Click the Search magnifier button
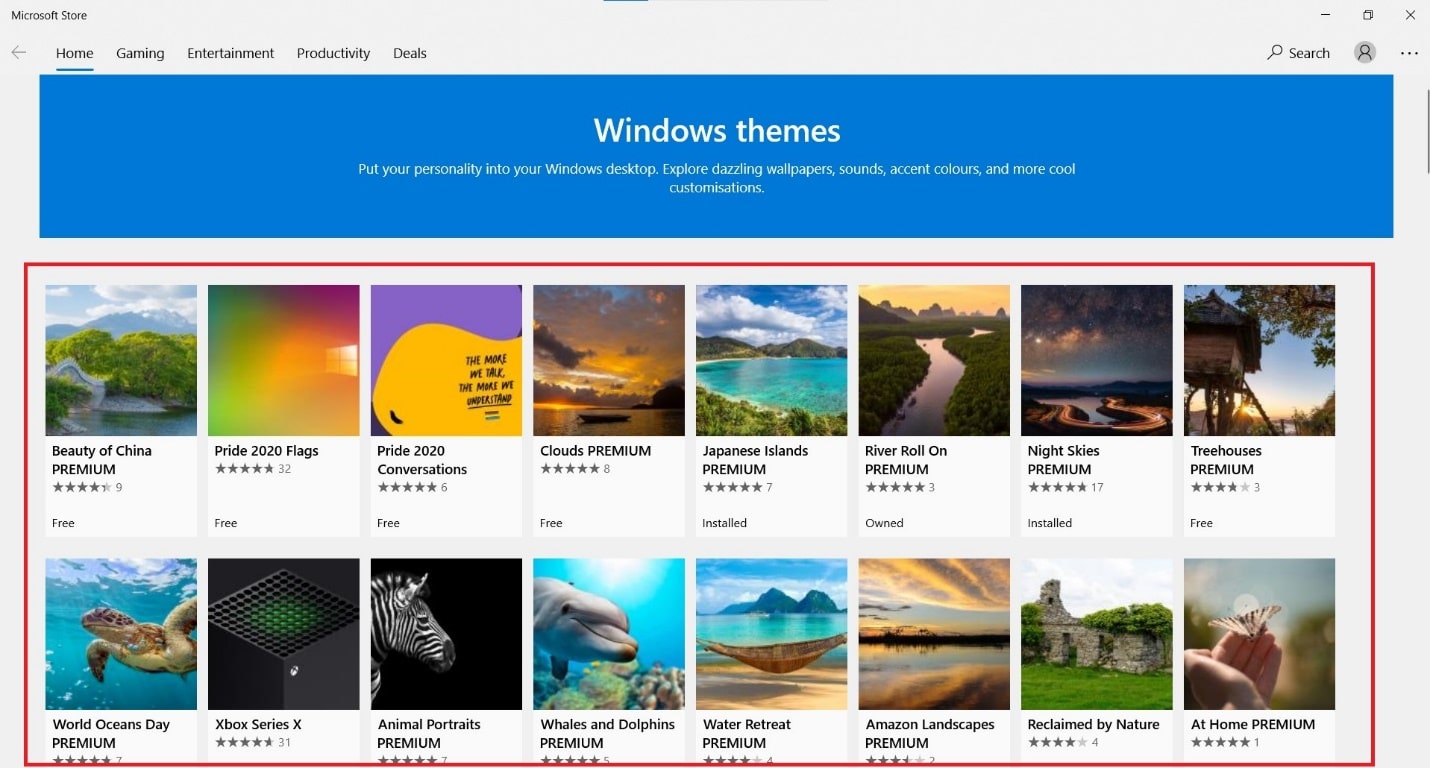This screenshot has width=1430, height=768. tap(1298, 53)
